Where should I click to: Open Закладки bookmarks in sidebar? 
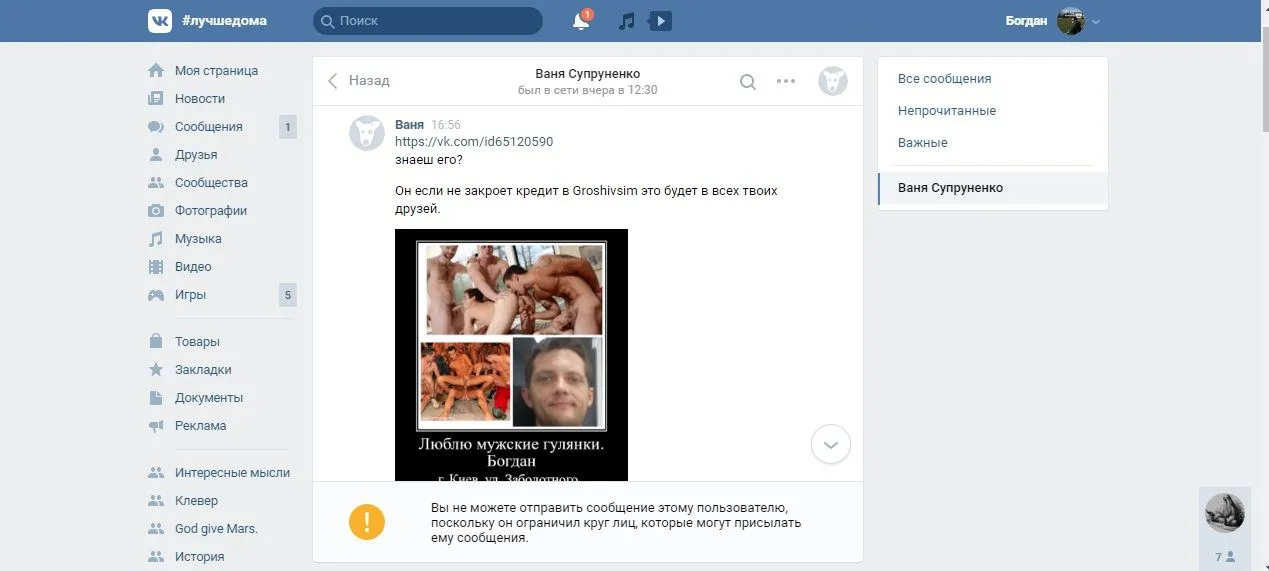point(202,369)
